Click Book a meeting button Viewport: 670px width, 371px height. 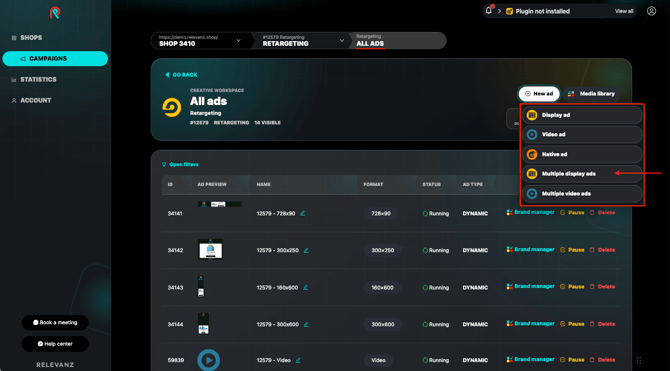tap(55, 323)
